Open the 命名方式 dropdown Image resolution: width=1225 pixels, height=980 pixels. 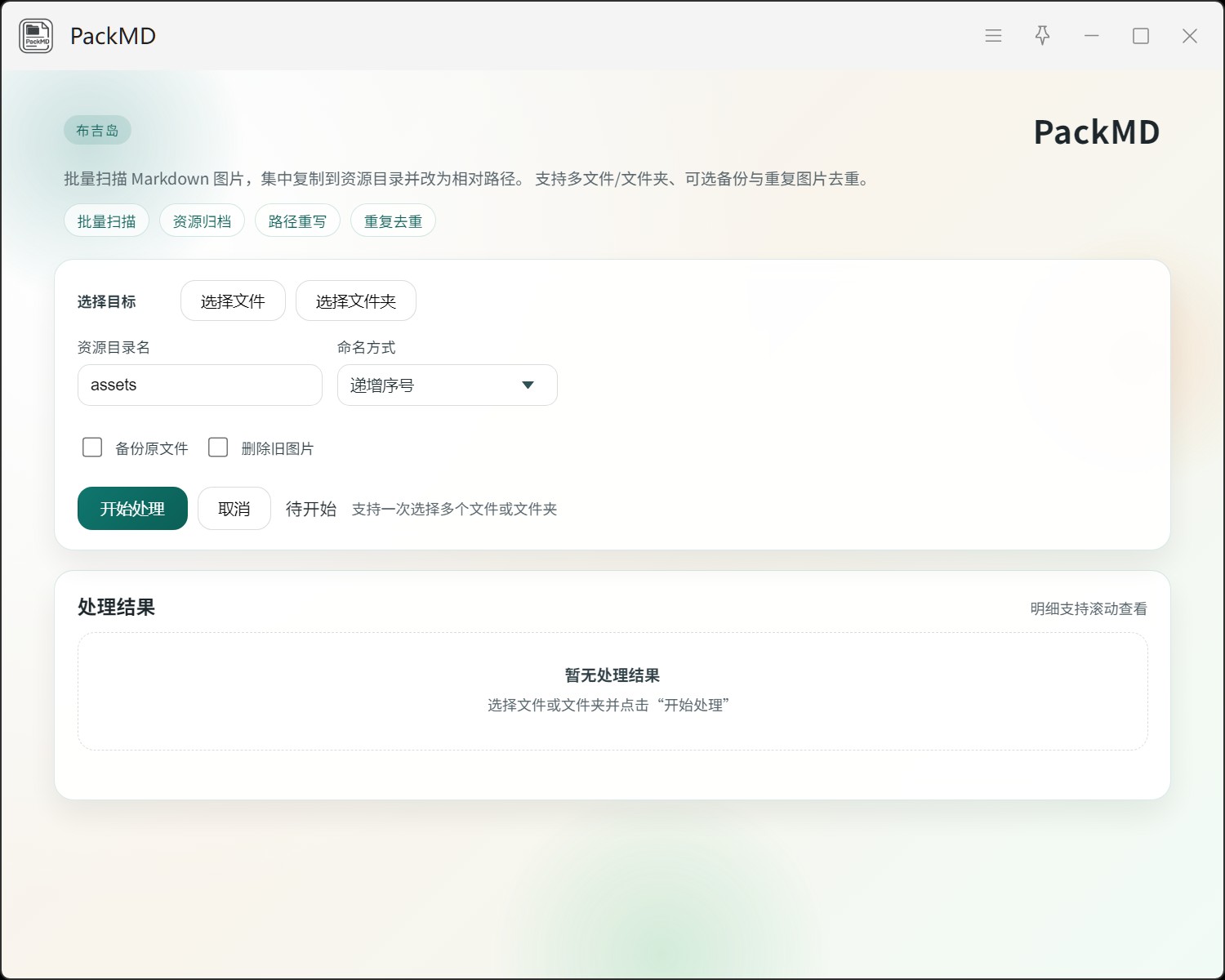pos(447,385)
